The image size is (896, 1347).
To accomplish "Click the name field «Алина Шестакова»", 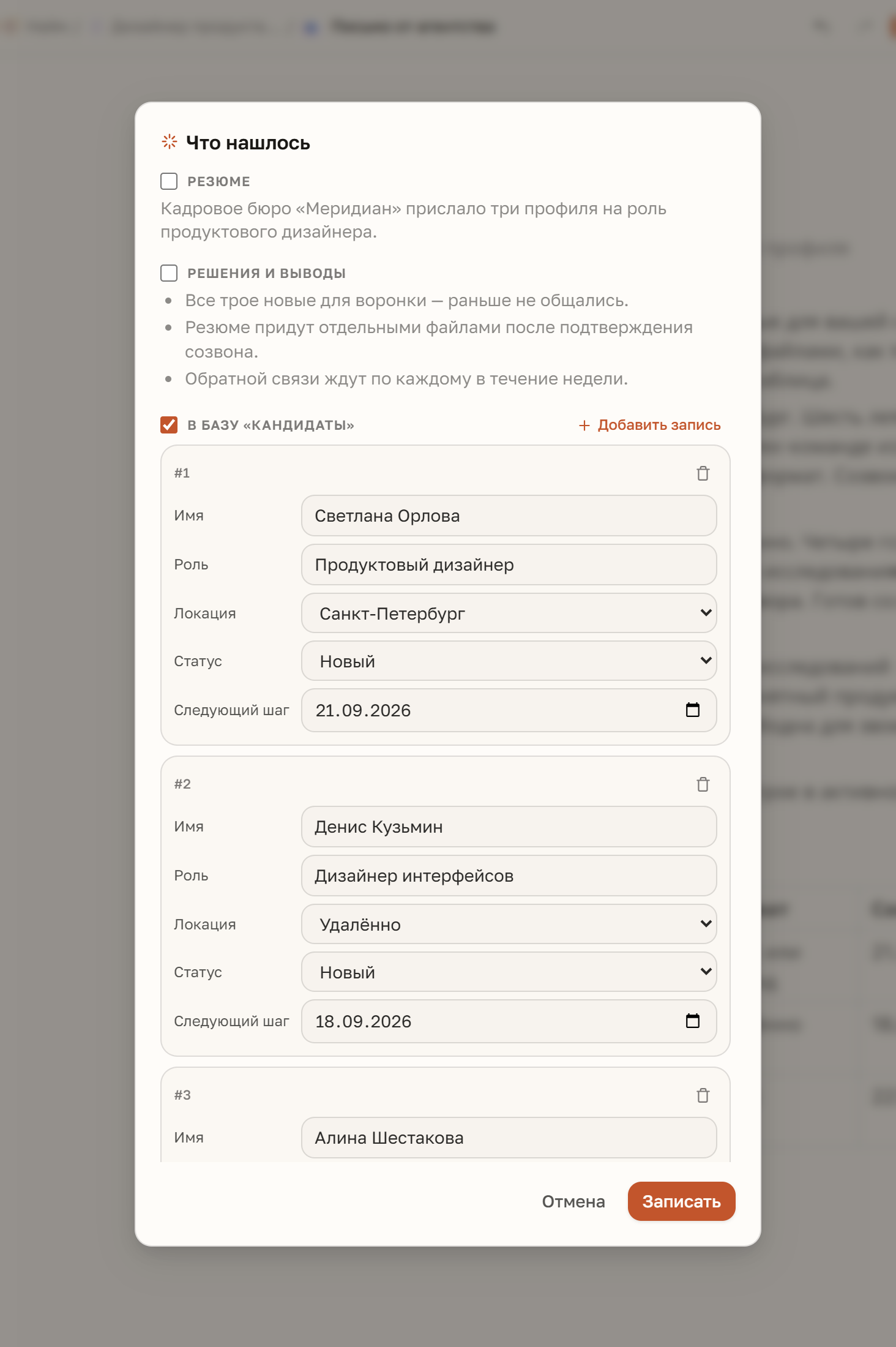I will [509, 1138].
